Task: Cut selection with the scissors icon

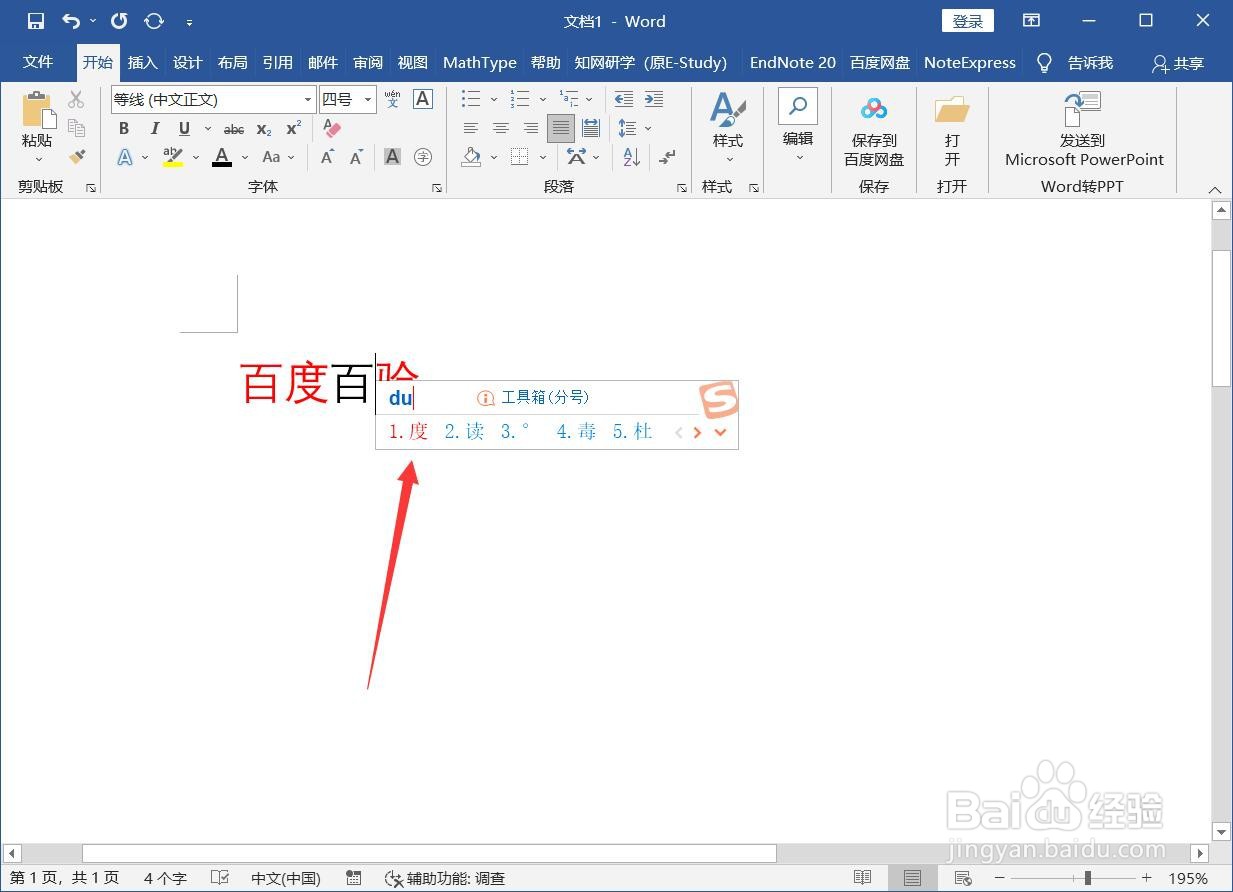Action: click(76, 99)
